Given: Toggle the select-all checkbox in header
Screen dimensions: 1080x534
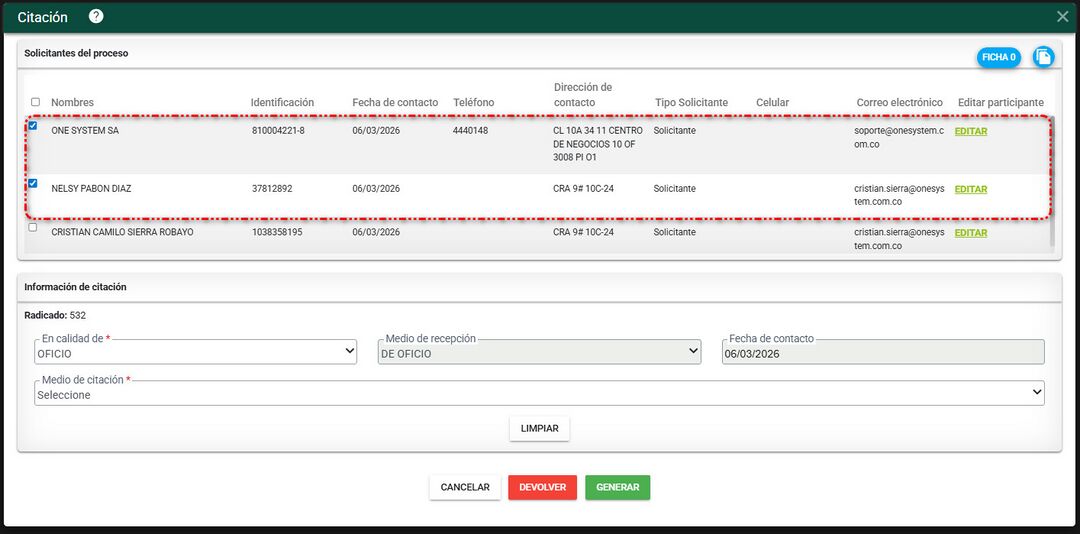Looking at the screenshot, I should (36, 102).
